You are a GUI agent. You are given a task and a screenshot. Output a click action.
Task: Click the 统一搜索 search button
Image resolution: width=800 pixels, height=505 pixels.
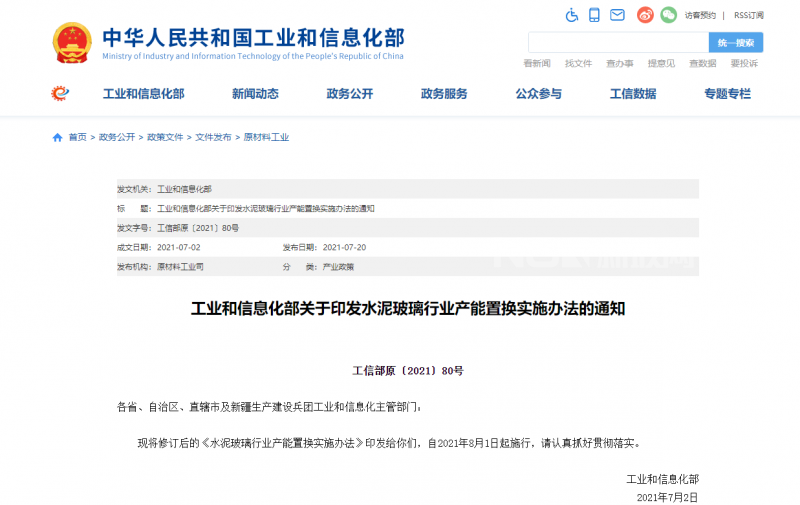[736, 42]
